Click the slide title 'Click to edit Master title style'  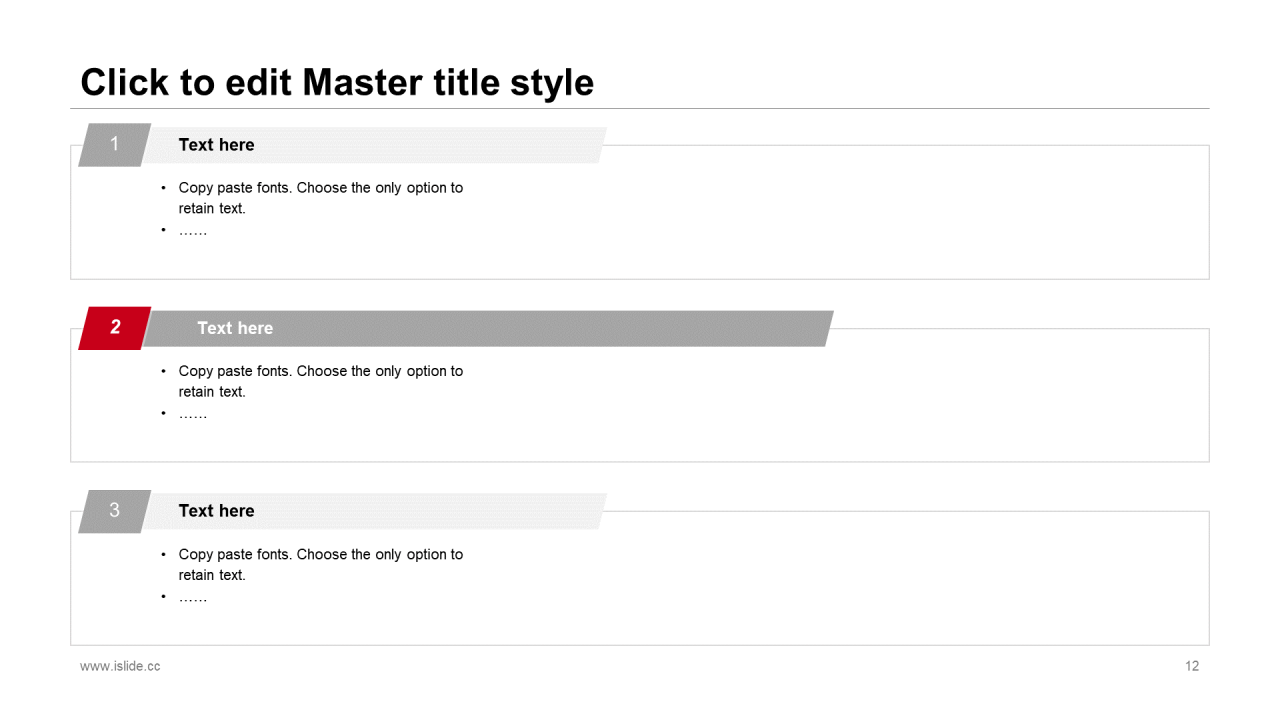[337, 82]
